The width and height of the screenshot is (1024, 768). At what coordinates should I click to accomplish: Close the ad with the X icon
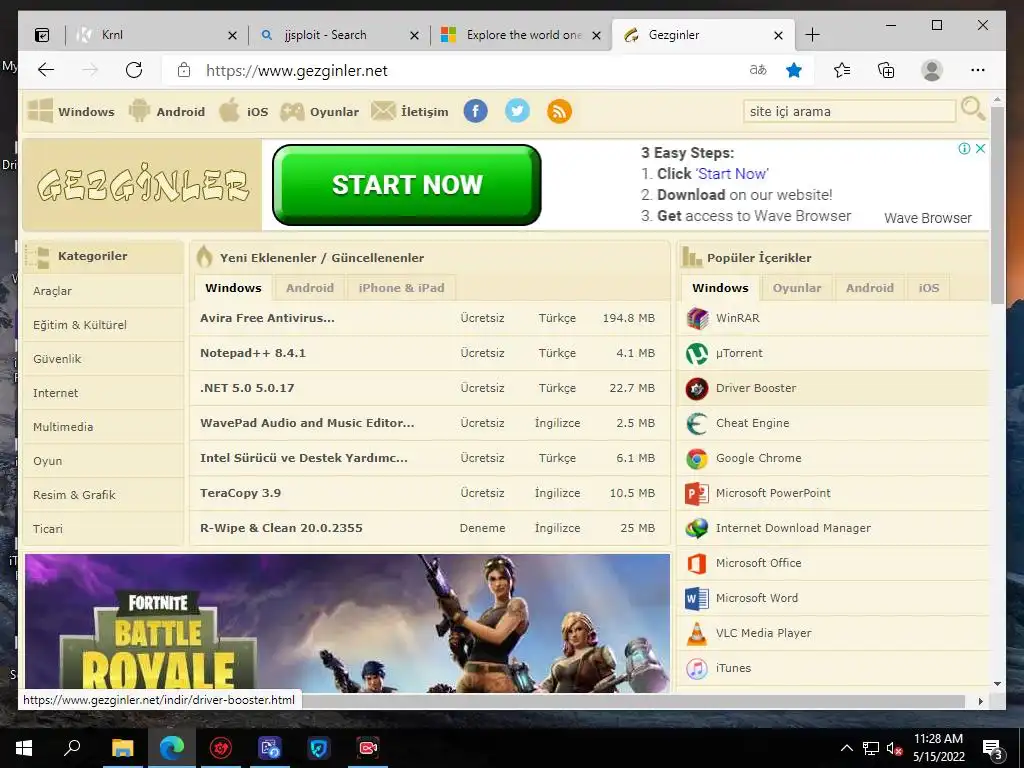point(980,148)
